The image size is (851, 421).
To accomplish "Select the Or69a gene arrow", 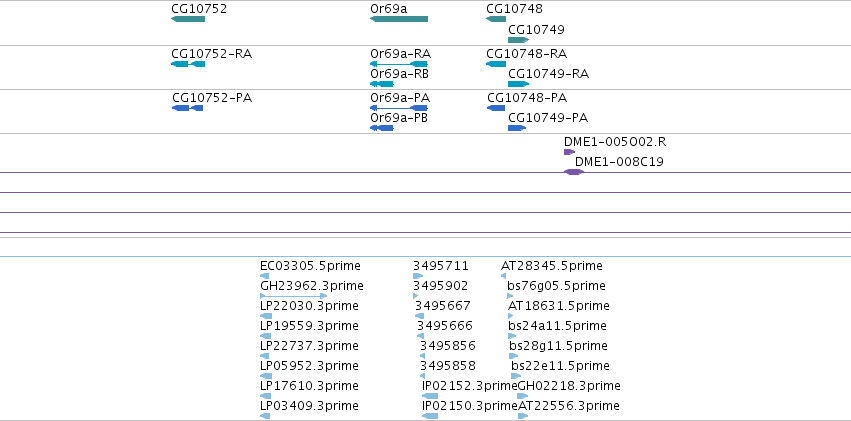I will coord(399,19).
